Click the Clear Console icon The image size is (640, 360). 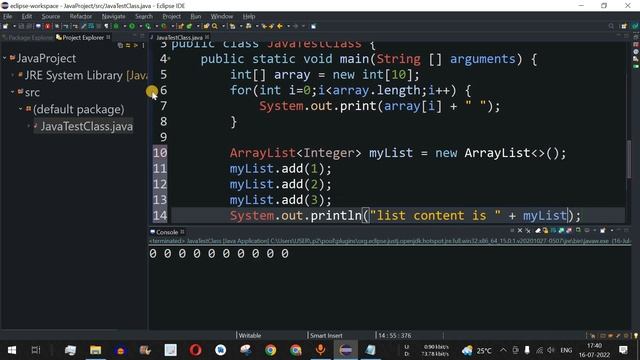tap(538, 231)
